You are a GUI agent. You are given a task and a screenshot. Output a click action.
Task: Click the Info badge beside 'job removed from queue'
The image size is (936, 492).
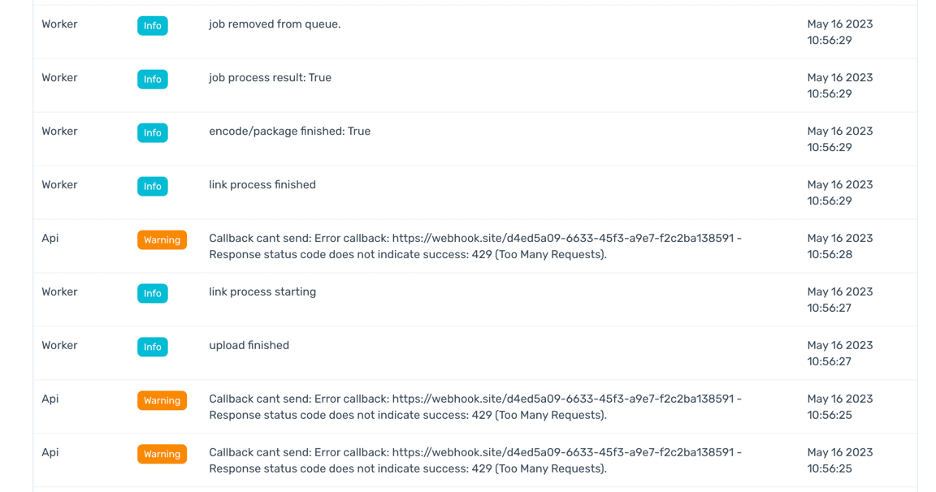(x=152, y=26)
